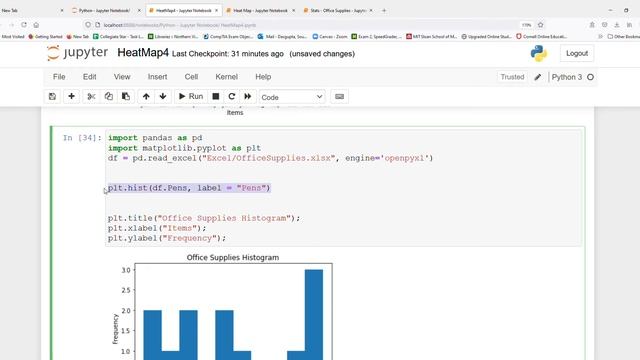Viewport: 640px width, 360px height.
Task: Open the Help menu
Action: [x=263, y=77]
